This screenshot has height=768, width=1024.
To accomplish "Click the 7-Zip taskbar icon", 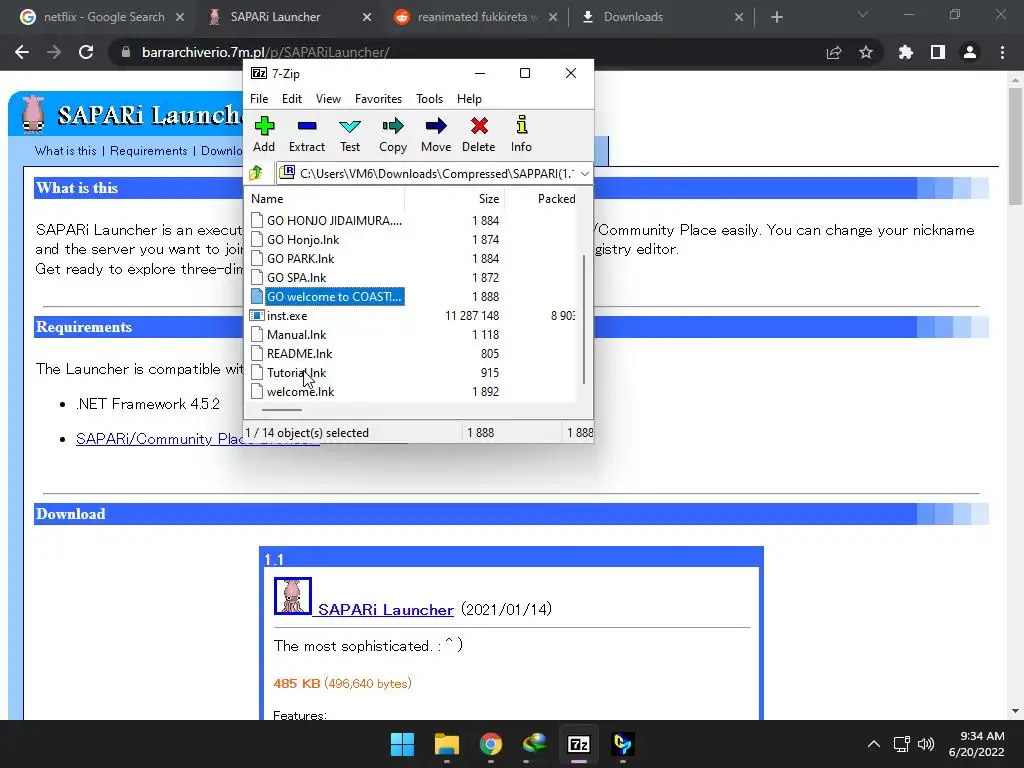I will click(x=579, y=744).
